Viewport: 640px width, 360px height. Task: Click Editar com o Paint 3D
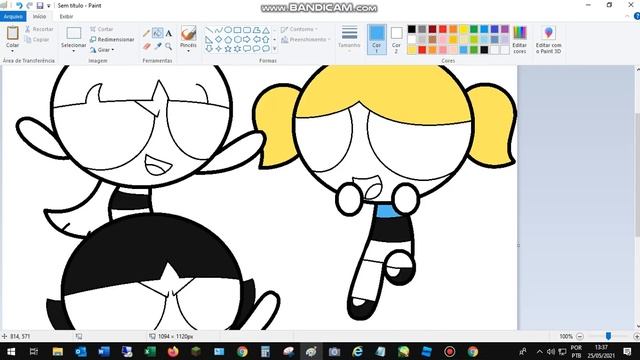(x=549, y=39)
